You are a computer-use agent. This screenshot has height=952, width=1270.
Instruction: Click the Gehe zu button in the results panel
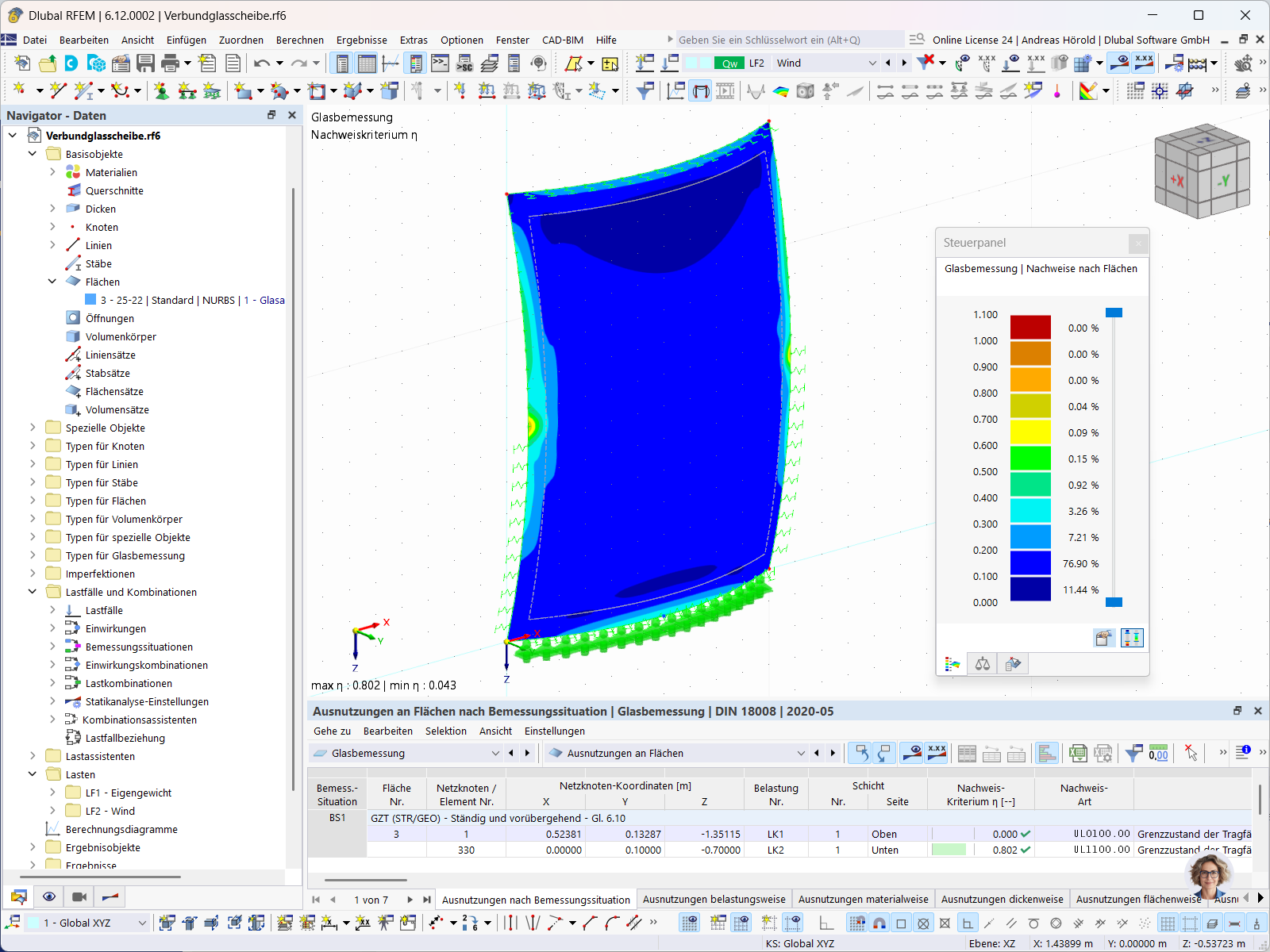pyautogui.click(x=332, y=731)
